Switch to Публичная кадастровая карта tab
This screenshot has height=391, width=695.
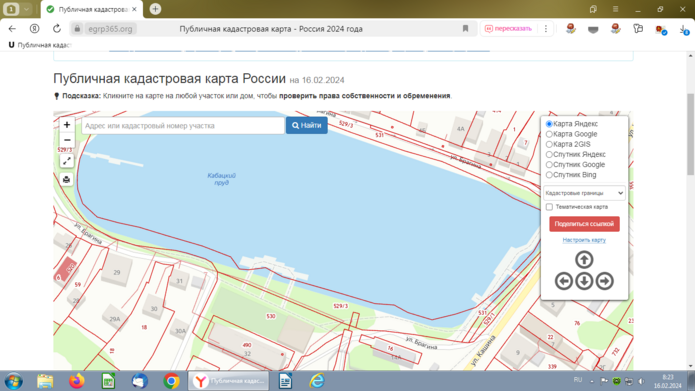pos(93,9)
